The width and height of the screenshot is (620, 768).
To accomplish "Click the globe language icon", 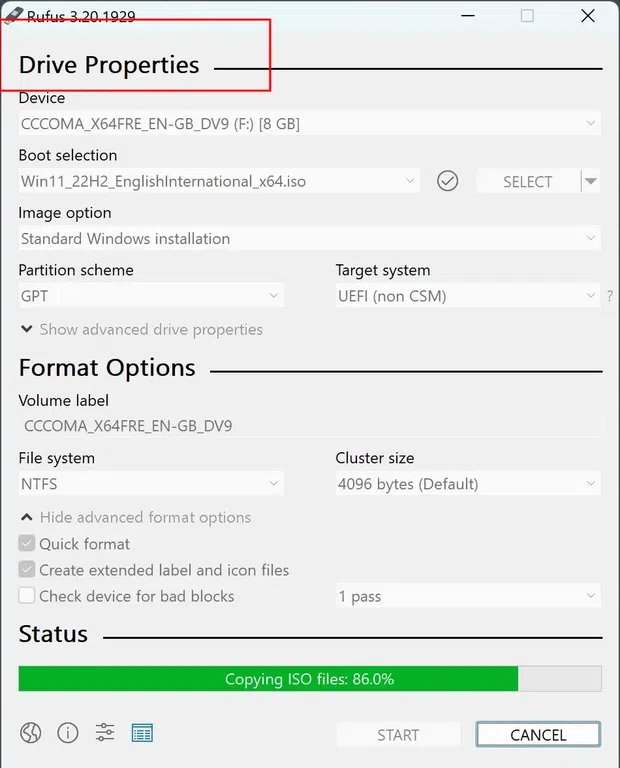I will [30, 733].
